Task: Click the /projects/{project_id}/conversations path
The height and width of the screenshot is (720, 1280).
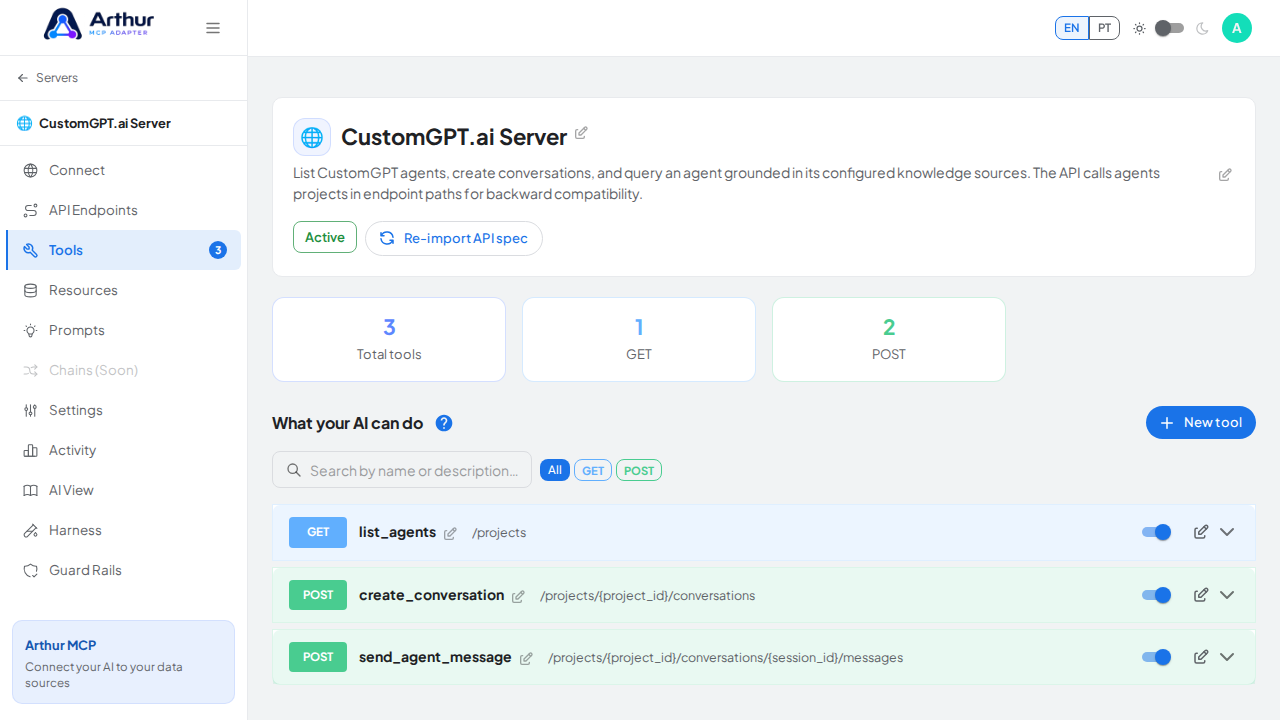Action: [647, 596]
